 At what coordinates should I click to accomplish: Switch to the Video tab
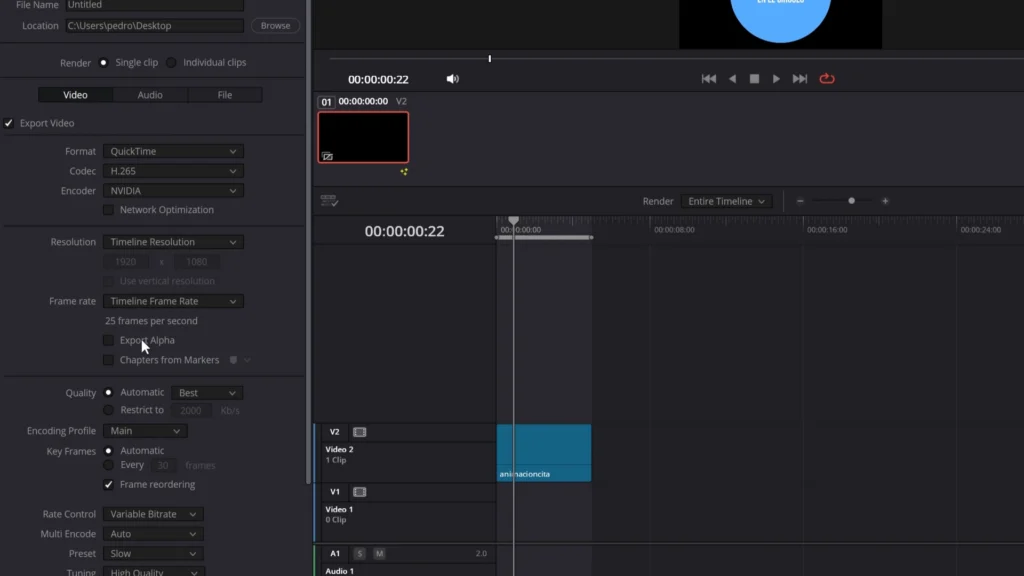(75, 95)
